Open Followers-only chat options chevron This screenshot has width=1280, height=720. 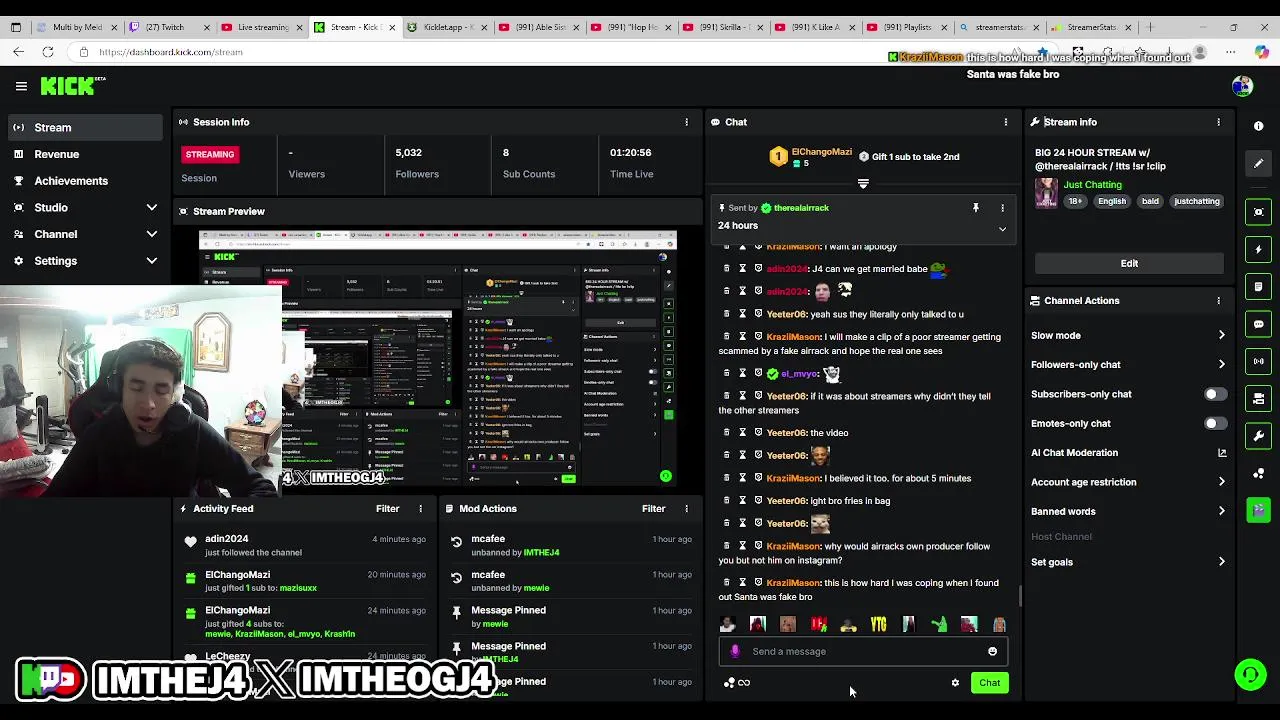[x=1221, y=365]
